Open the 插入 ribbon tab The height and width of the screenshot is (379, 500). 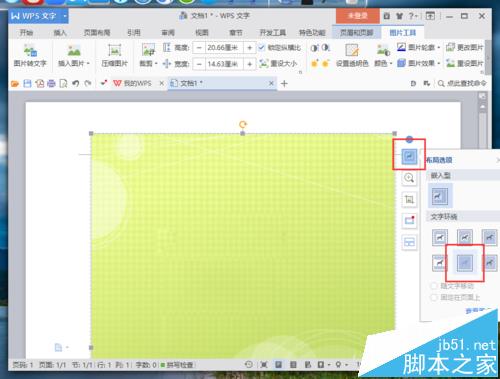pyautogui.click(x=60, y=32)
